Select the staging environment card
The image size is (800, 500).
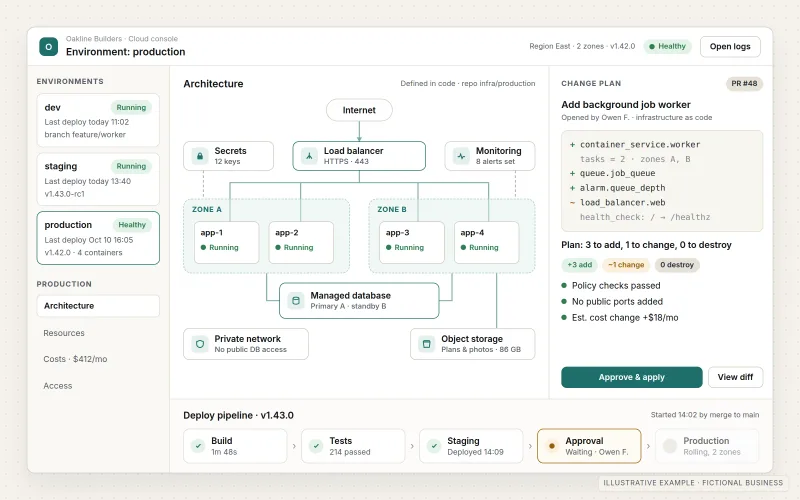point(98,179)
